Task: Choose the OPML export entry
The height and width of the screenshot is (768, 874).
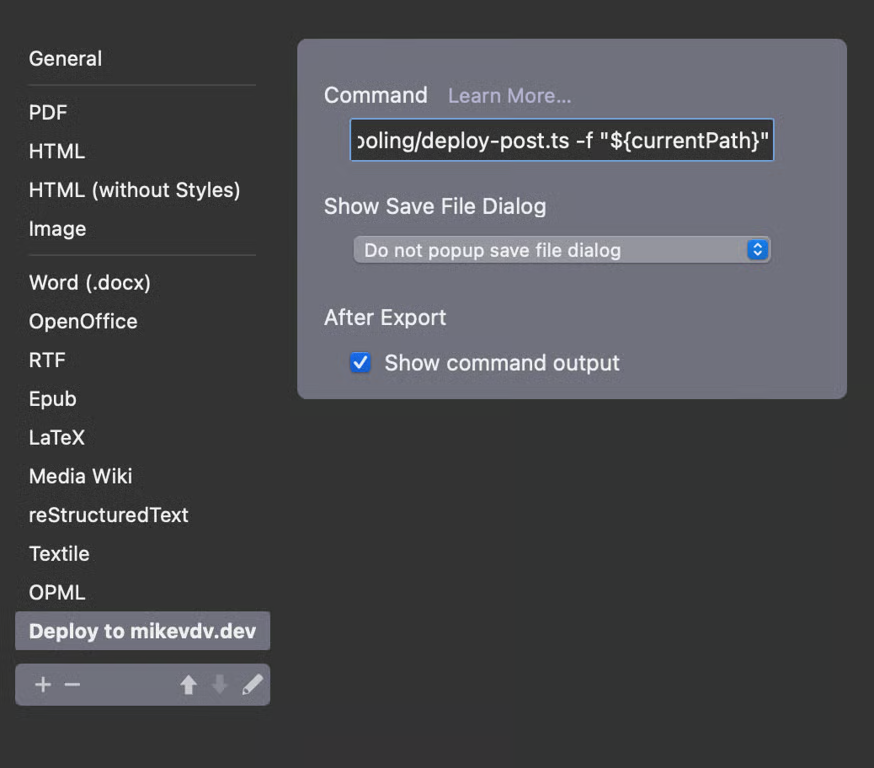Action: 57,592
